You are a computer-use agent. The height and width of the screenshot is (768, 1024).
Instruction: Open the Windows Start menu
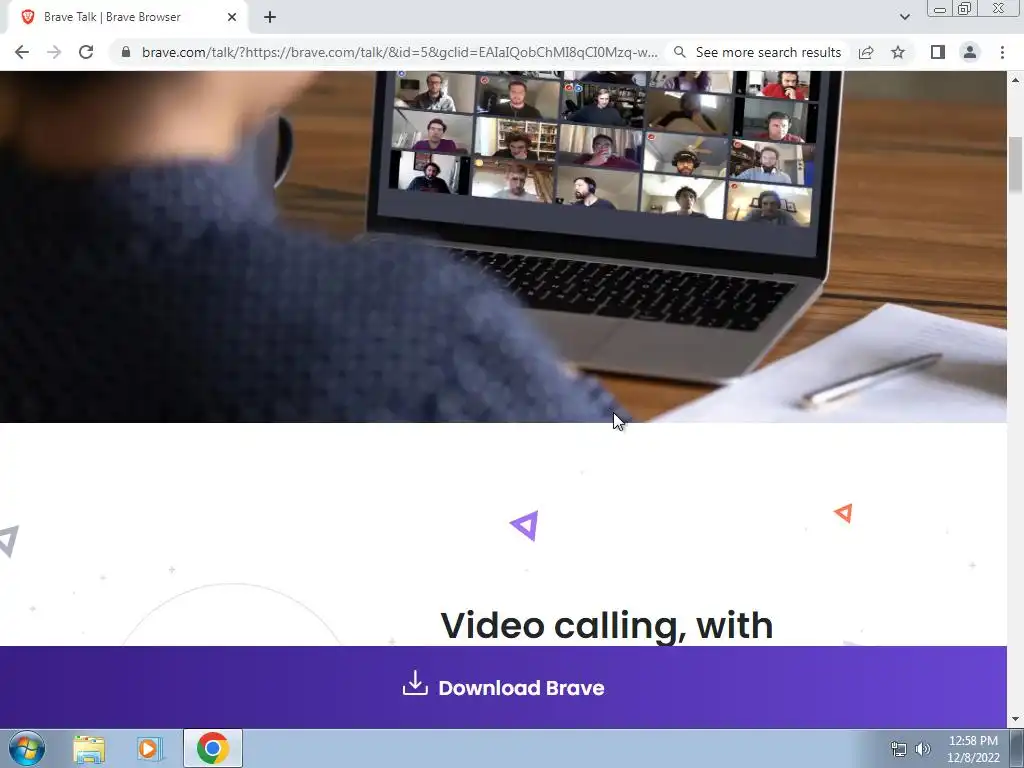[x=27, y=748]
